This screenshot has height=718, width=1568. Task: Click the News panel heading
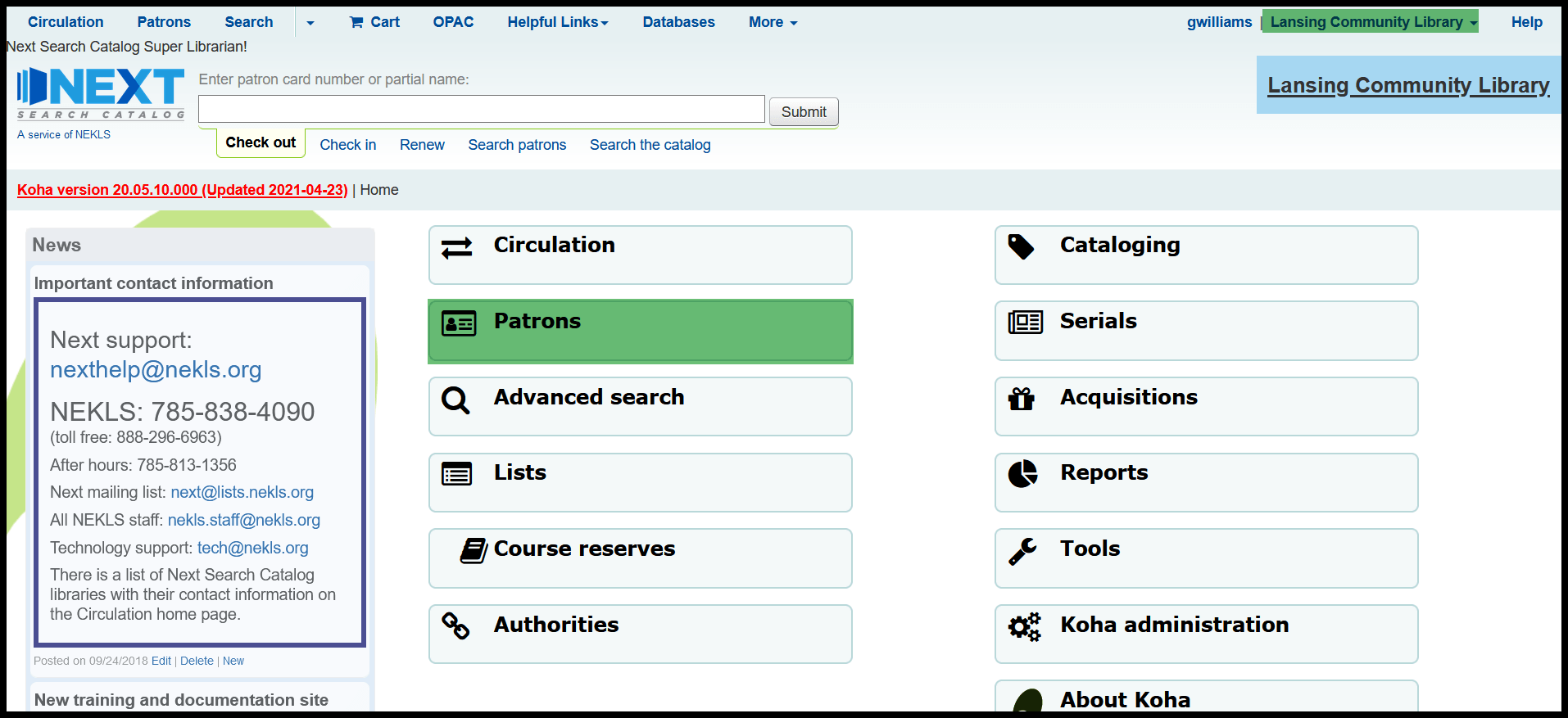click(x=57, y=245)
